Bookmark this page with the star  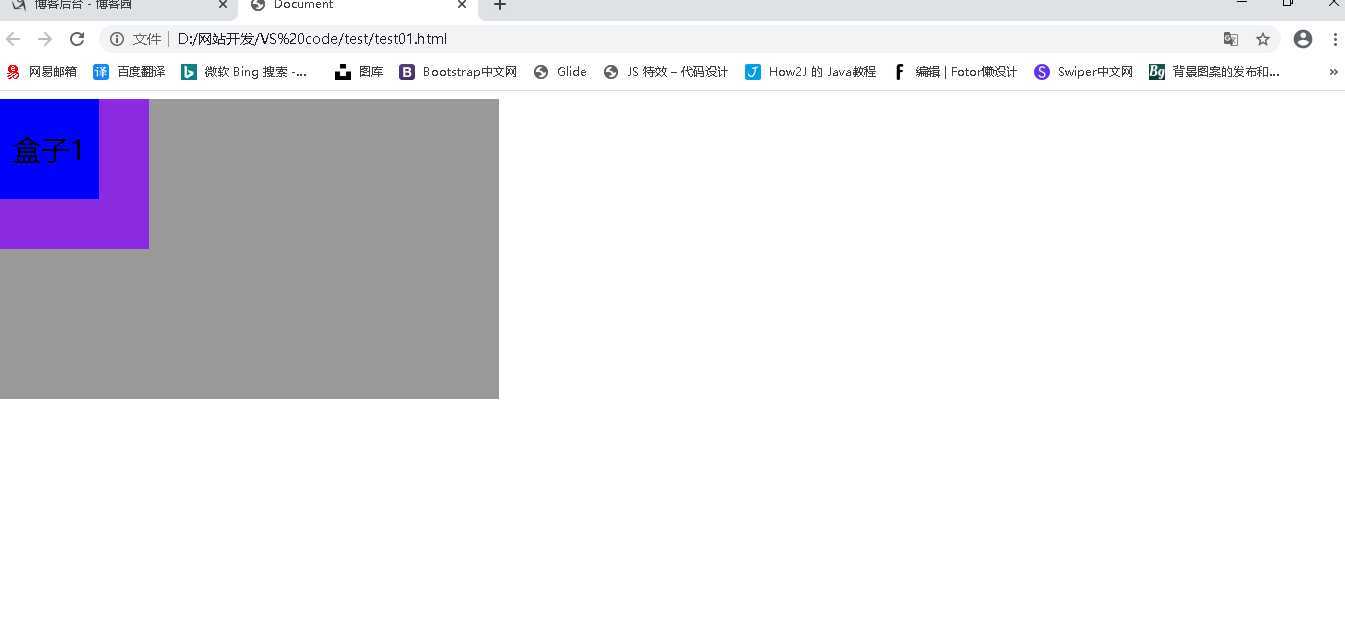coord(1263,39)
